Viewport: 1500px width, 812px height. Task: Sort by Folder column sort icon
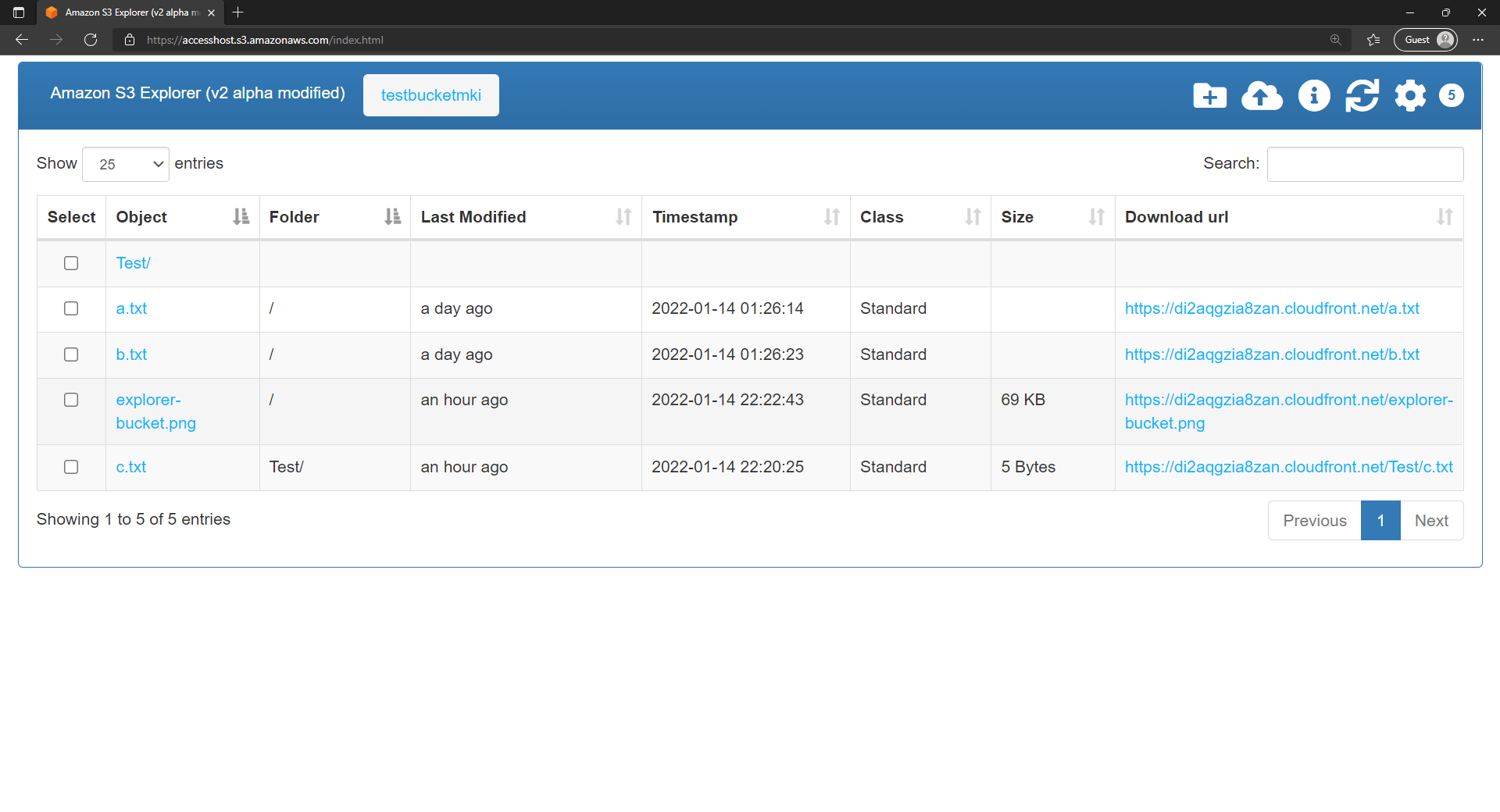(393, 217)
